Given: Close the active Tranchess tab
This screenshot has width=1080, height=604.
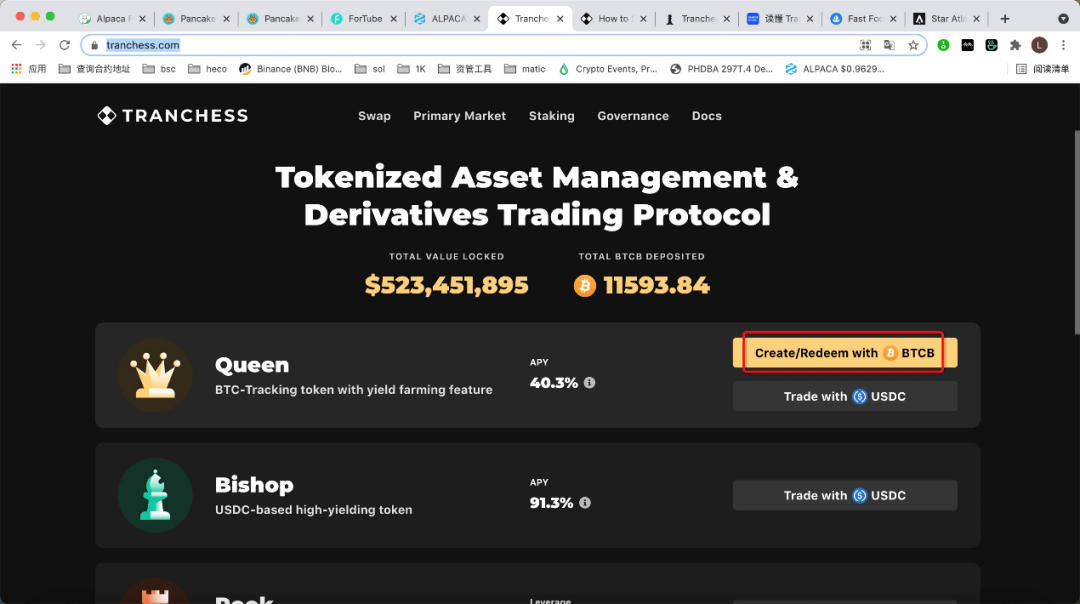Looking at the screenshot, I should (560, 19).
